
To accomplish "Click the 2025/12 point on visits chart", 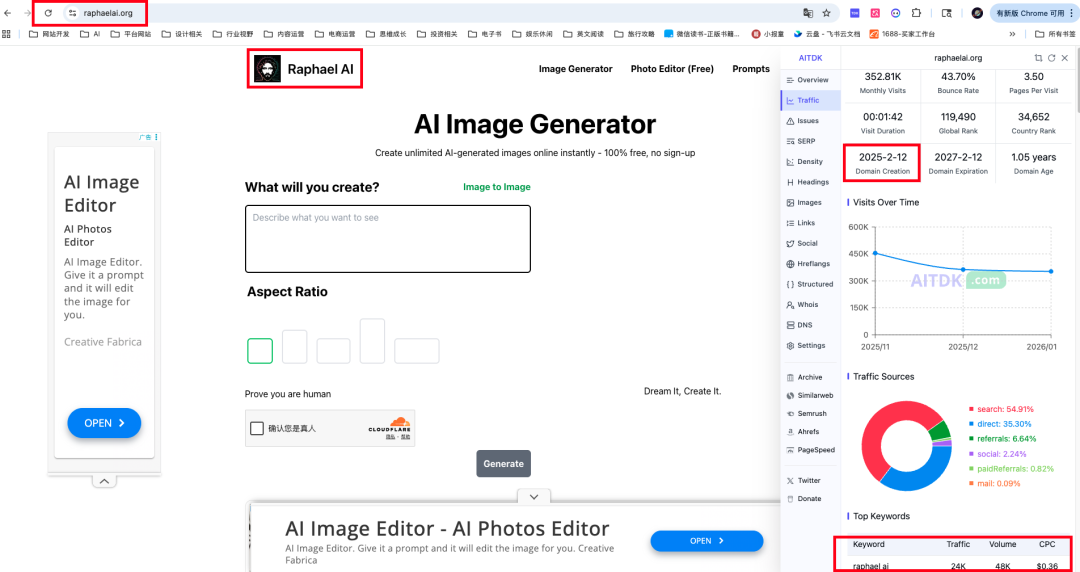I will coord(963,269).
